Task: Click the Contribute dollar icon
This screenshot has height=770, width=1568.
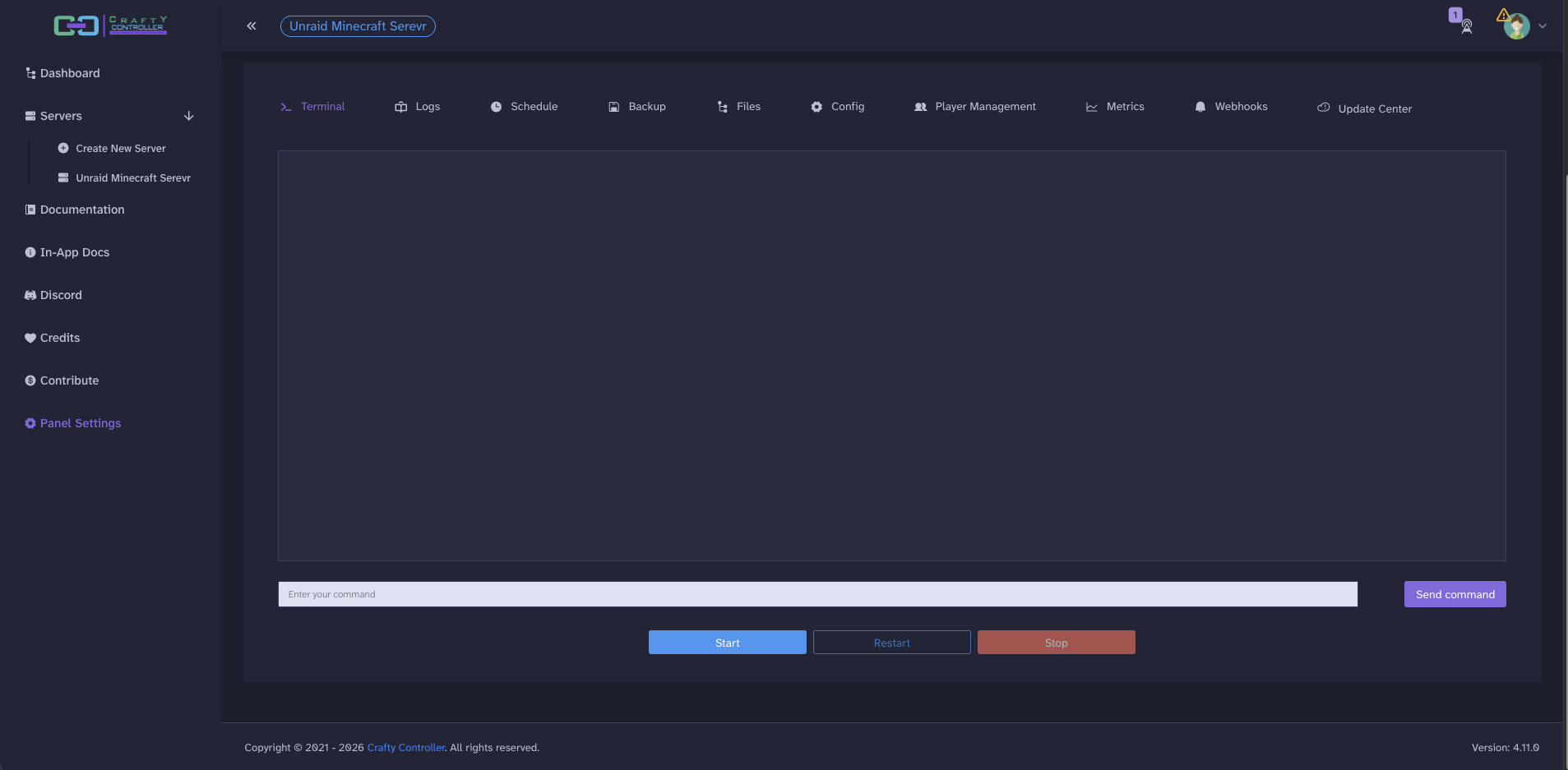Action: (x=30, y=380)
